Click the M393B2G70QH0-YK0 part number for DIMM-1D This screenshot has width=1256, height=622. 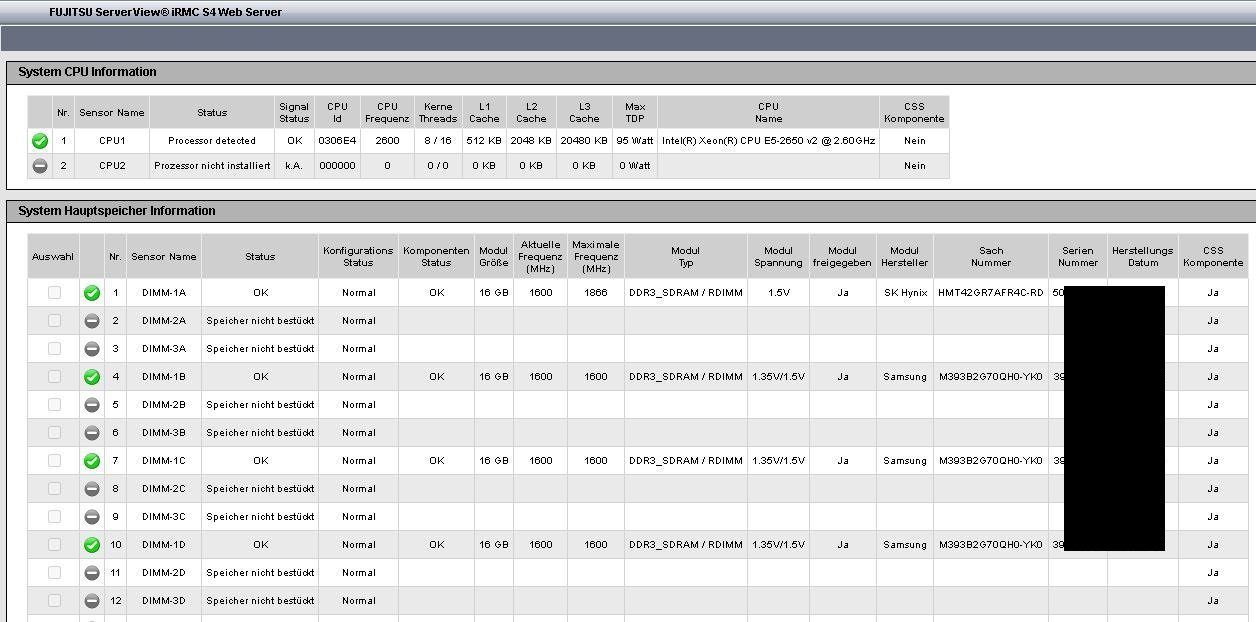pyautogui.click(x=990, y=545)
